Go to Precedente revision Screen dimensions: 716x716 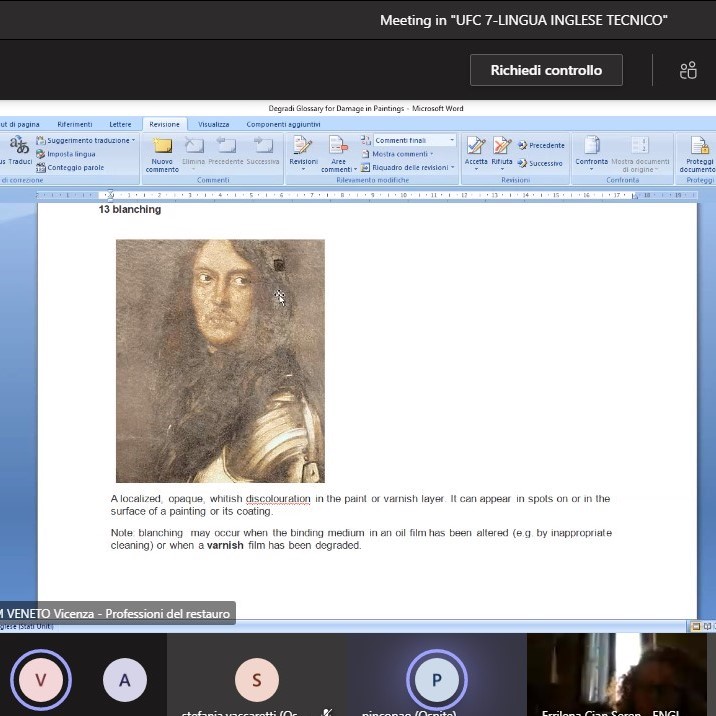[x=541, y=145]
